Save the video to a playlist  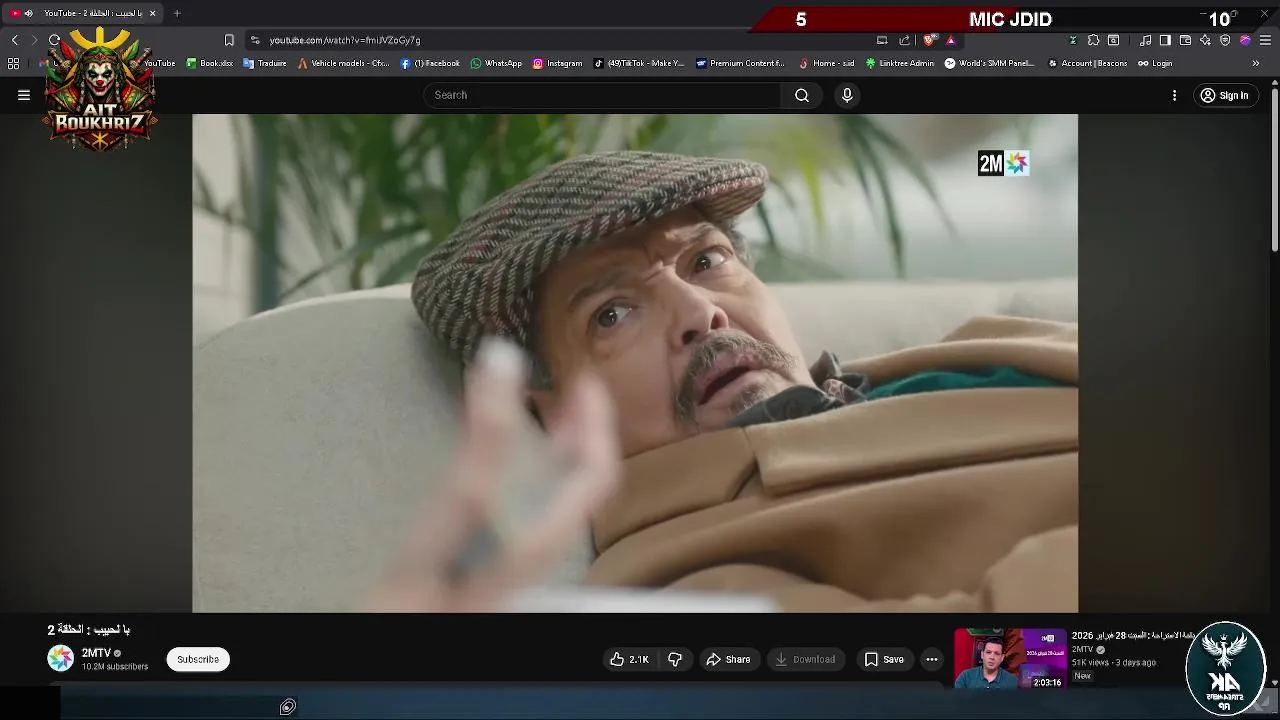coord(884,659)
